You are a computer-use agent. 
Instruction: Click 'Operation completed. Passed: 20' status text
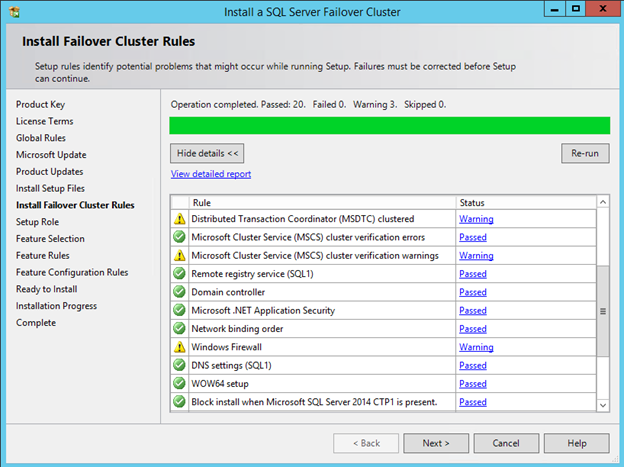(238, 104)
